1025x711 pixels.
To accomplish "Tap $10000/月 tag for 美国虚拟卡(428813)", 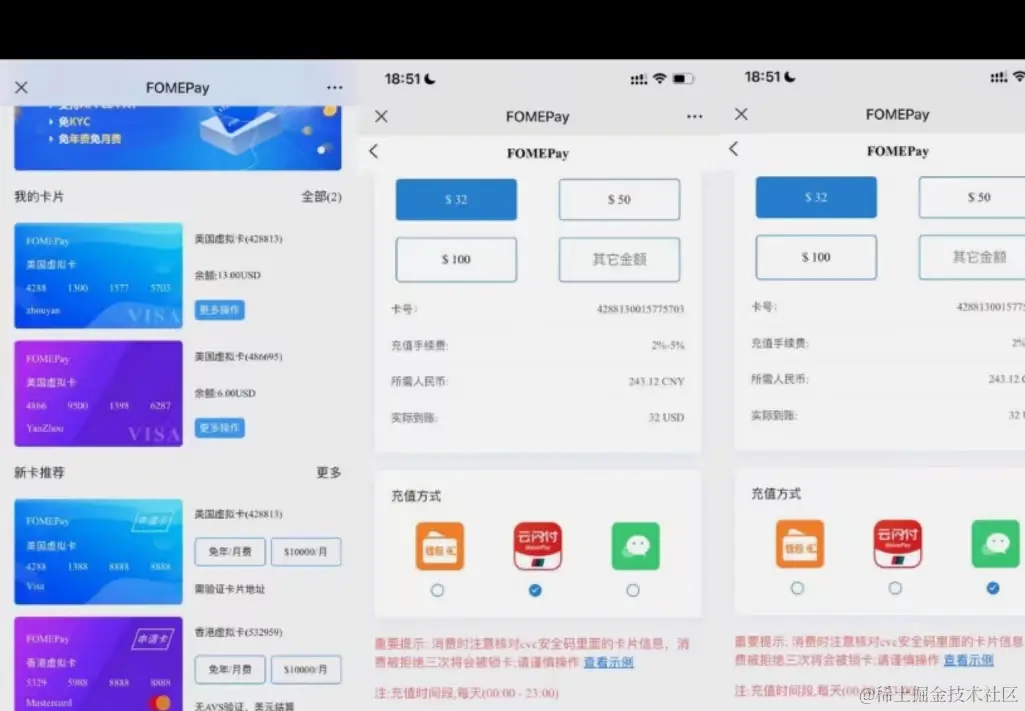I will pos(306,552).
